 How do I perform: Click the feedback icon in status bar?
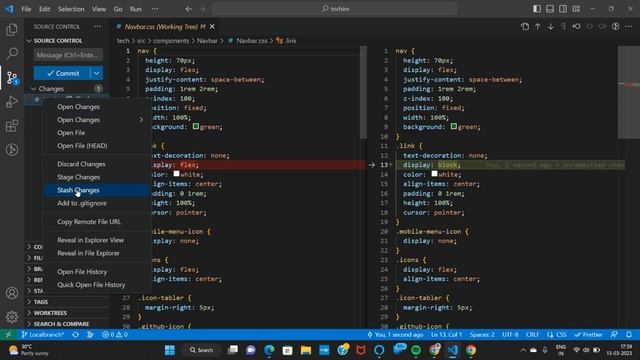[x=614, y=334]
